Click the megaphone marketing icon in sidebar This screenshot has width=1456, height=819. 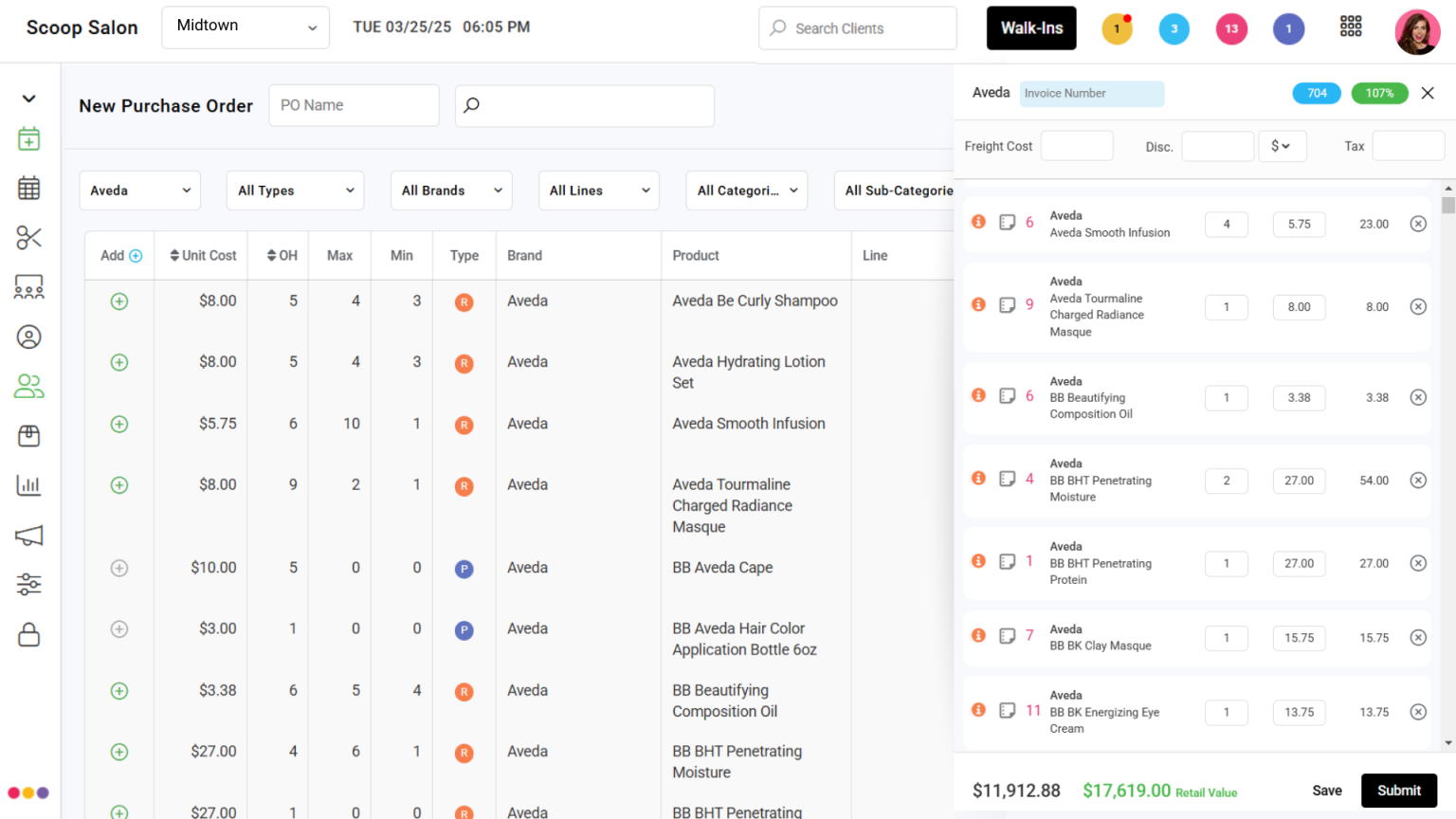tap(28, 536)
